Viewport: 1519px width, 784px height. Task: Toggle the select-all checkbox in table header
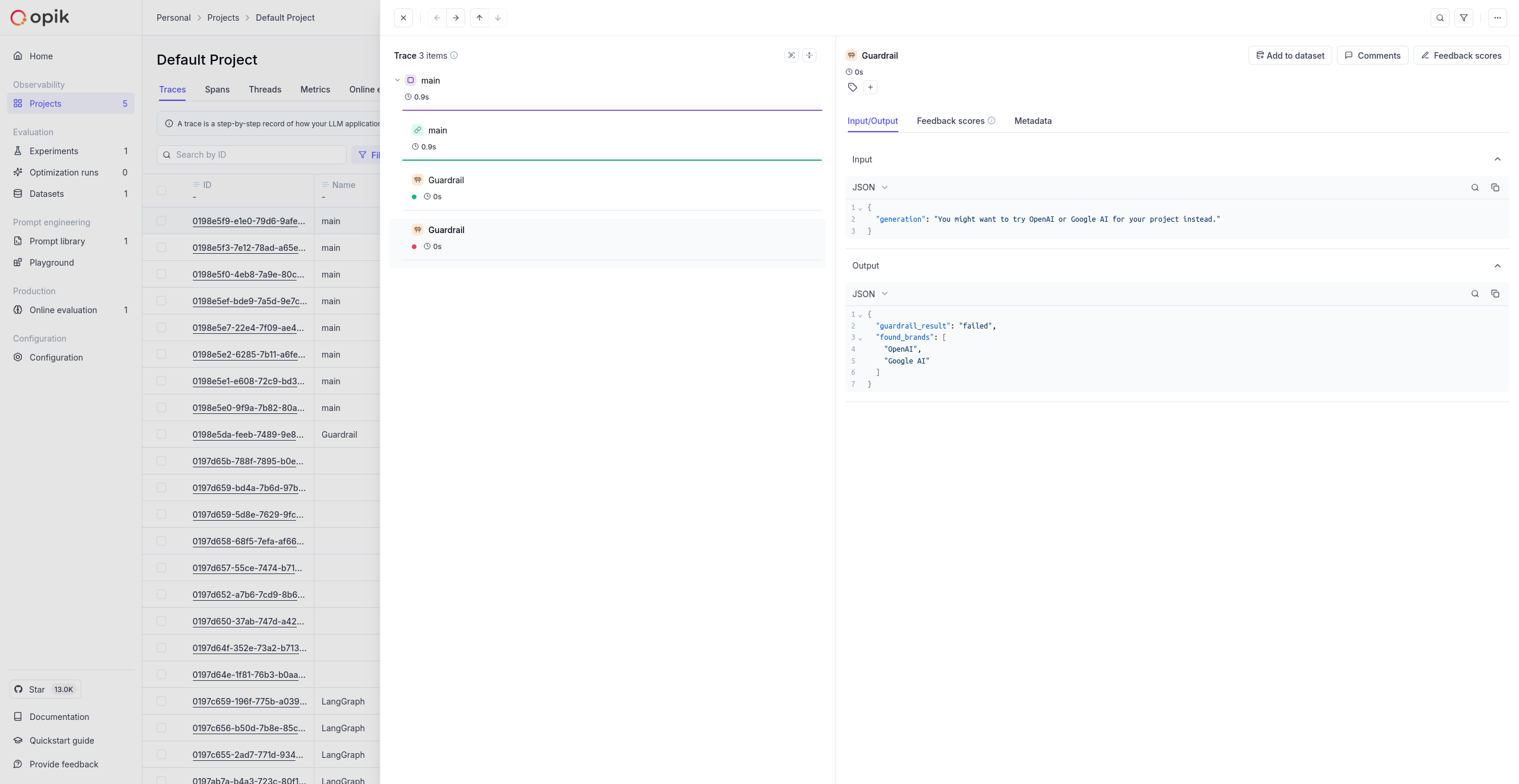[x=161, y=190]
